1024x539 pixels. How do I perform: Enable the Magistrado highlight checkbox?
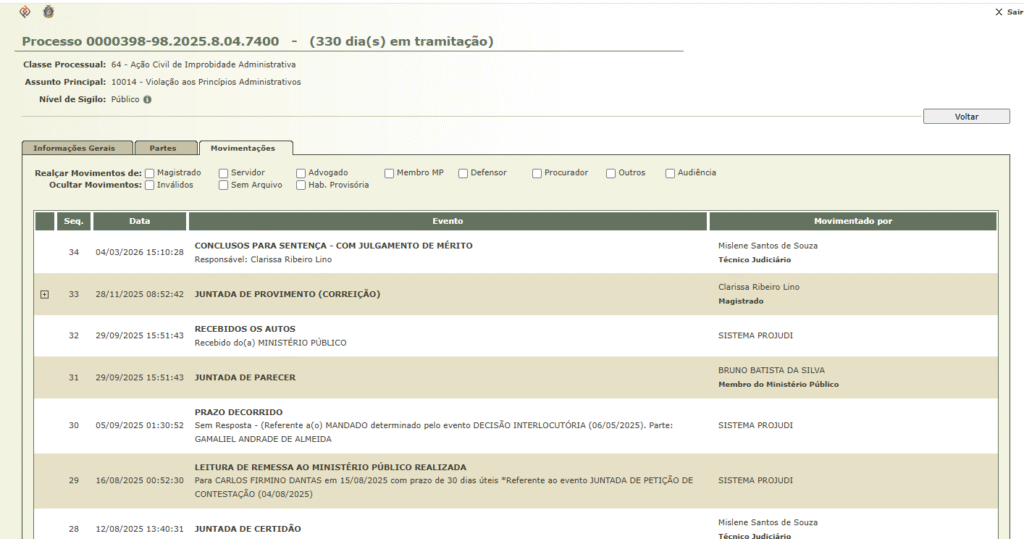150,173
